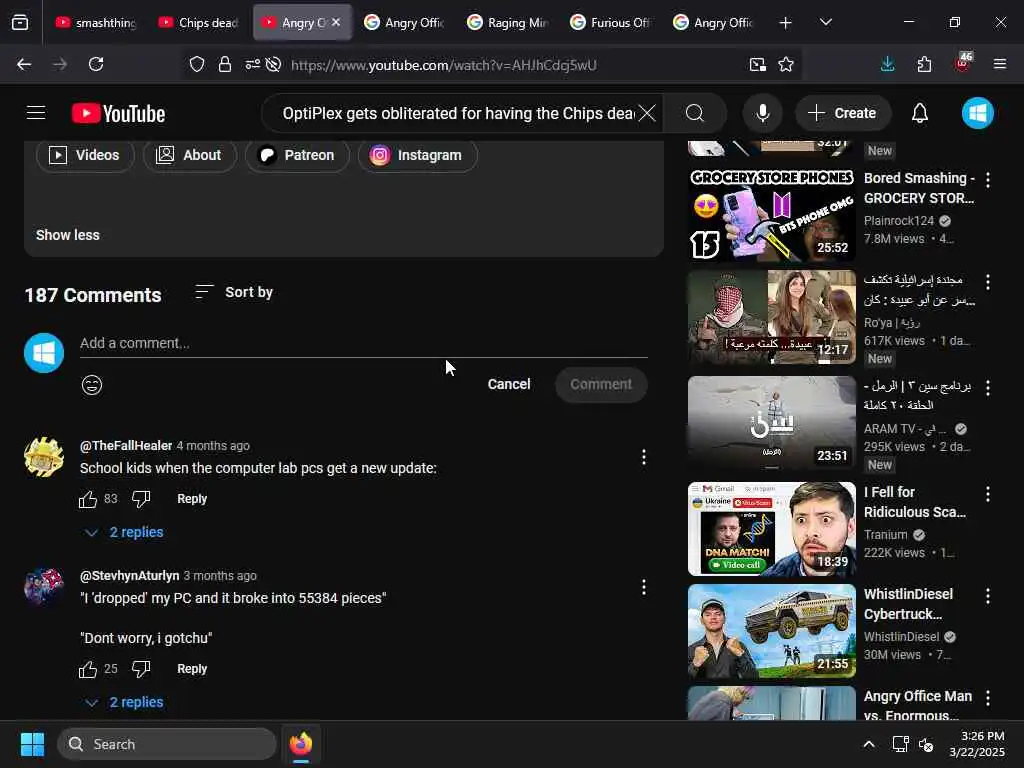1024x768 pixels.
Task: Open menu for Bored Smashing Grocery Store video
Action: pyautogui.click(x=988, y=180)
